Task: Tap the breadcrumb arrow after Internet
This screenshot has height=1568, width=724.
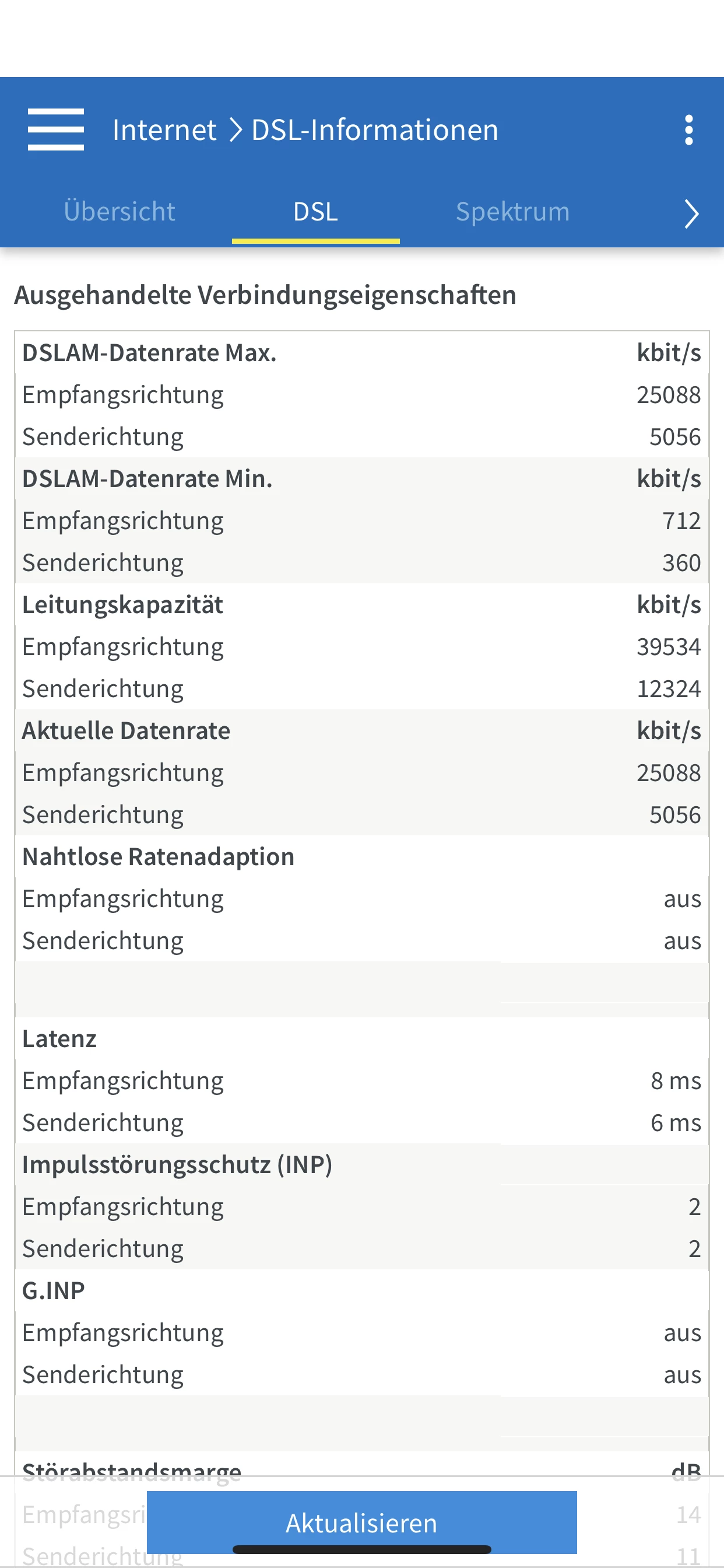Action: (235, 129)
